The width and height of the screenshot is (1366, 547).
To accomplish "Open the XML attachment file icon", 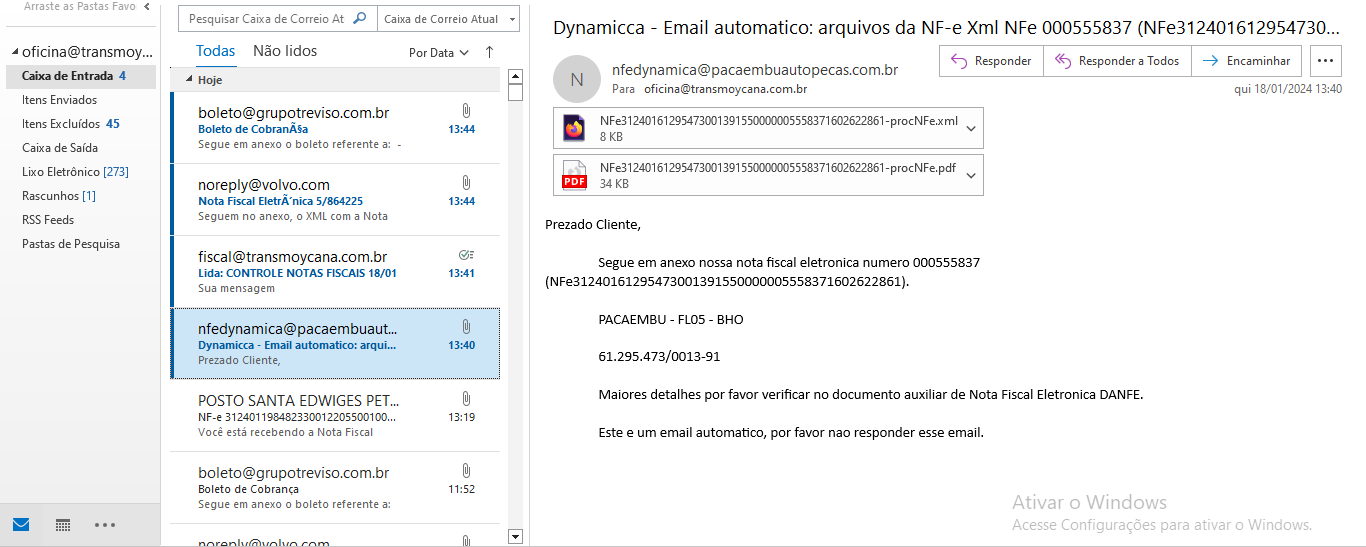I will tap(574, 128).
